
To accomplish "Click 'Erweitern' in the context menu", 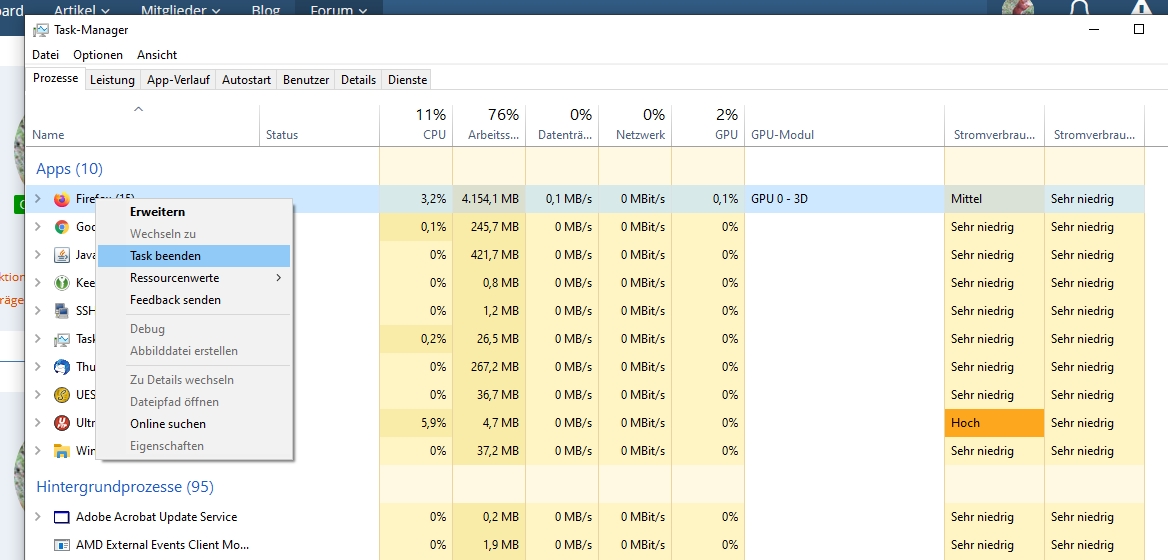I will click(157, 212).
